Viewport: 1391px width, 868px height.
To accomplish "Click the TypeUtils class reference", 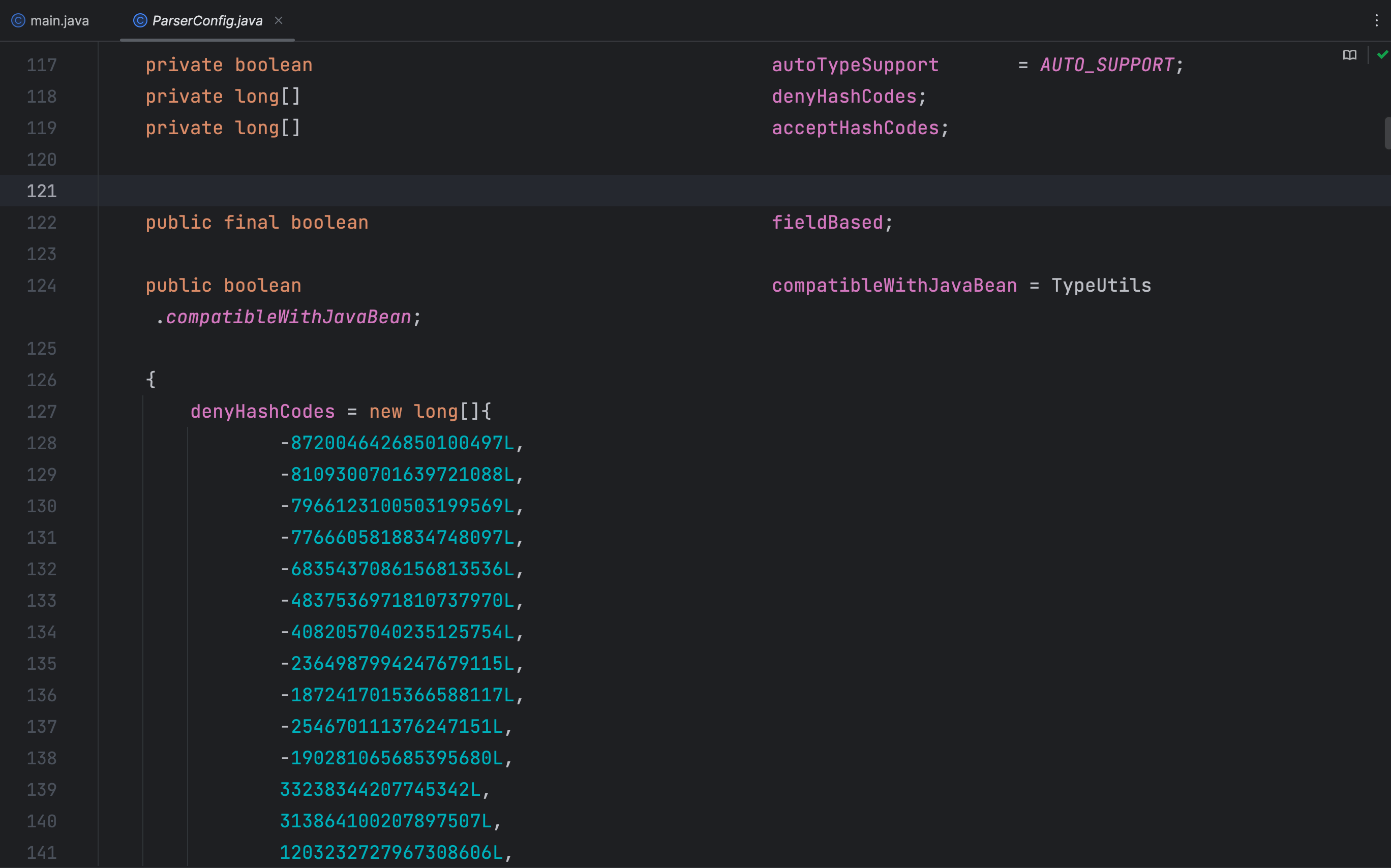I will click(1101, 286).
